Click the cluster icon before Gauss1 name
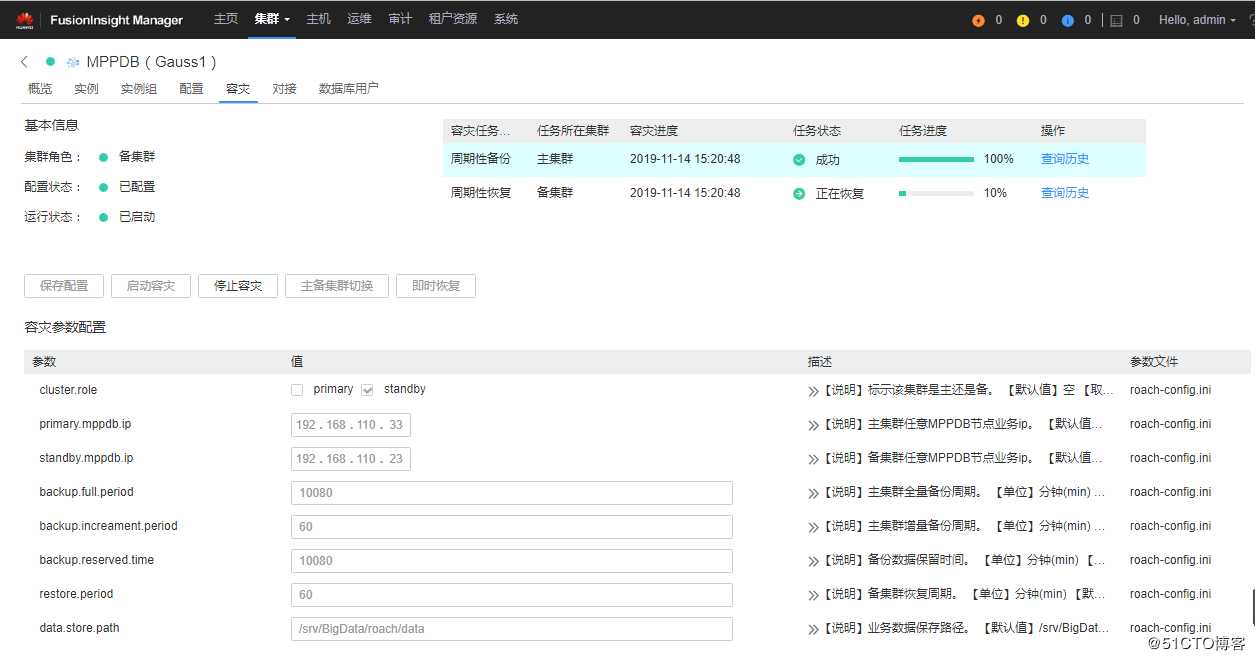The width and height of the screenshot is (1255, 660). pos(72,61)
